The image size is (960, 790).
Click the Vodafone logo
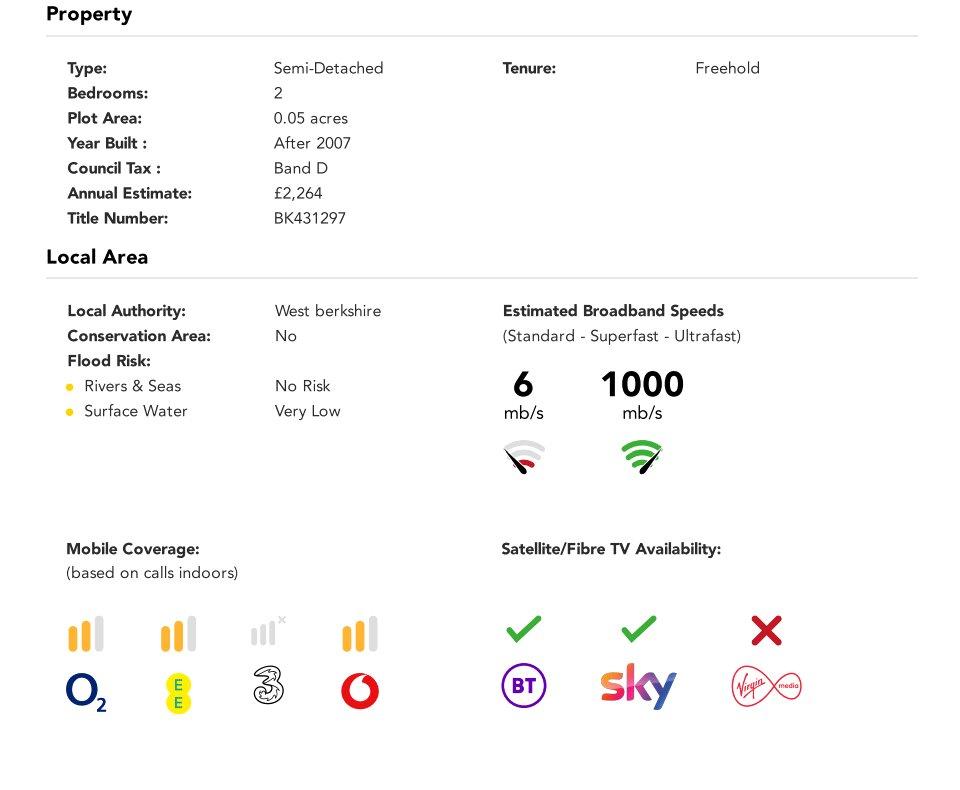tap(360, 691)
